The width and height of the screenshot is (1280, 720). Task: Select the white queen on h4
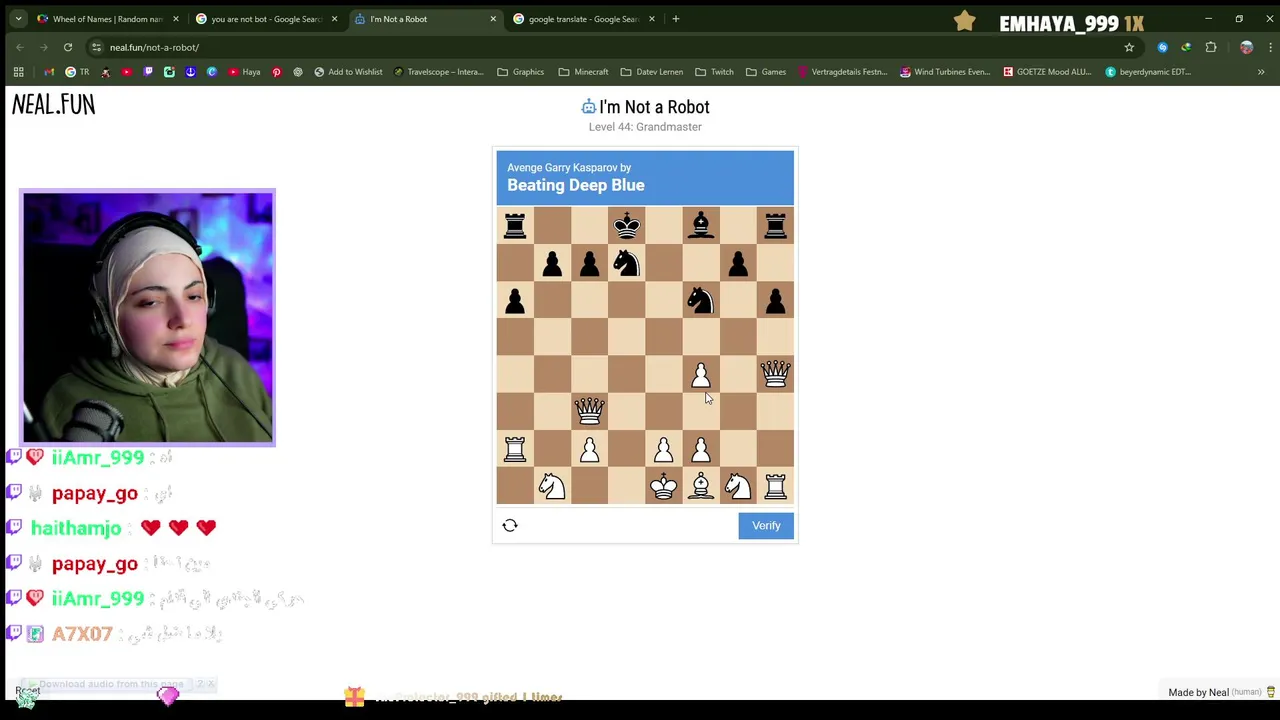(775, 375)
